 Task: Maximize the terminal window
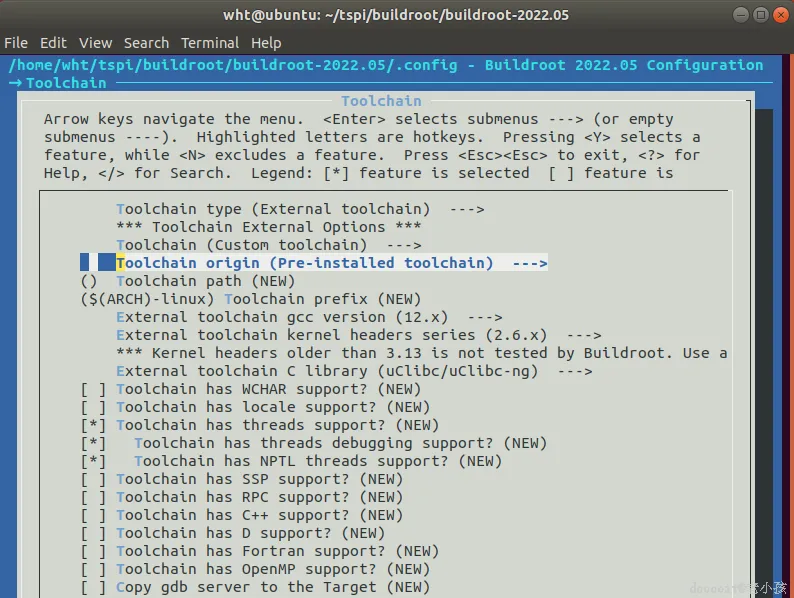click(x=761, y=15)
